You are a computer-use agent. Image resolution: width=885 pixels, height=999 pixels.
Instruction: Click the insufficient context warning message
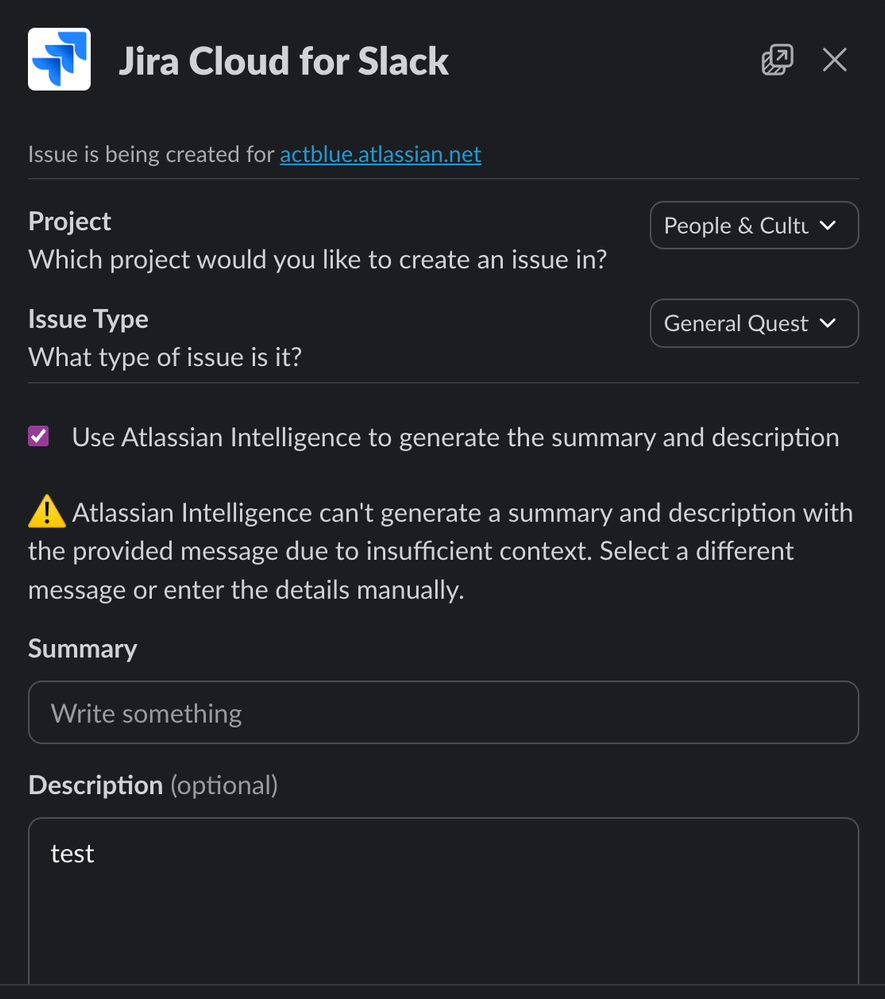440,551
